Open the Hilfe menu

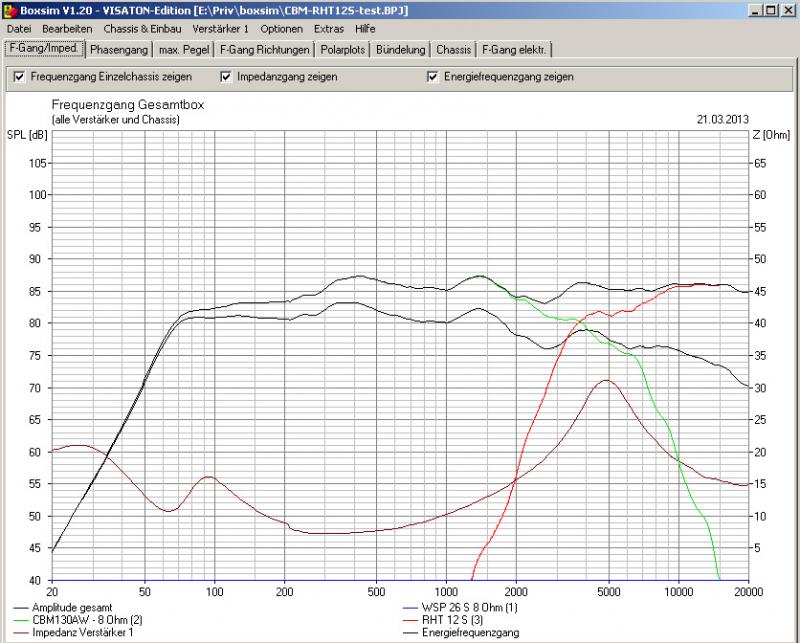point(365,29)
